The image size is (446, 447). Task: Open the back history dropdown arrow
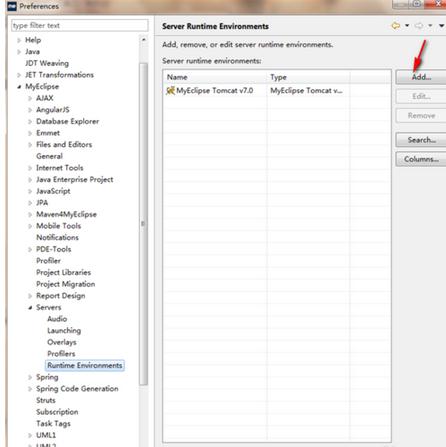coord(407,26)
